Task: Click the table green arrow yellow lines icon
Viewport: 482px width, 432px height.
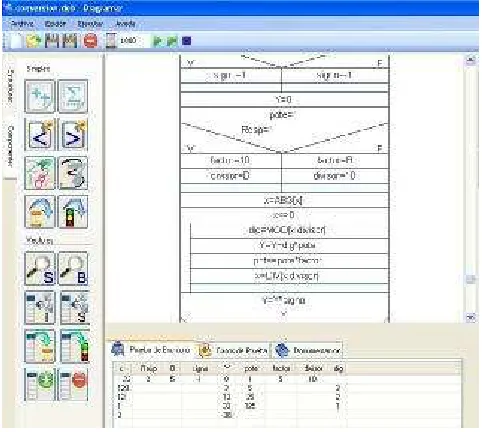Action: coord(39,346)
